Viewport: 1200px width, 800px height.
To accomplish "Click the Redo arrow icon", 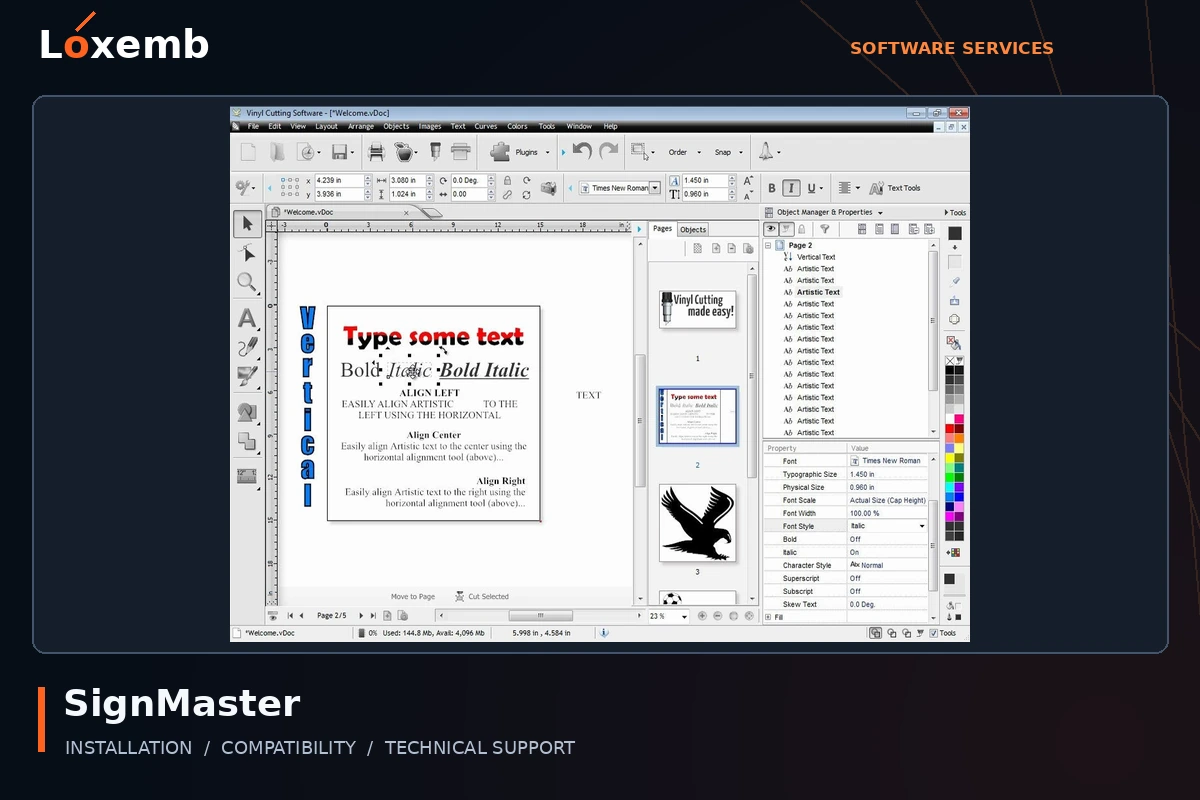I will click(608, 151).
